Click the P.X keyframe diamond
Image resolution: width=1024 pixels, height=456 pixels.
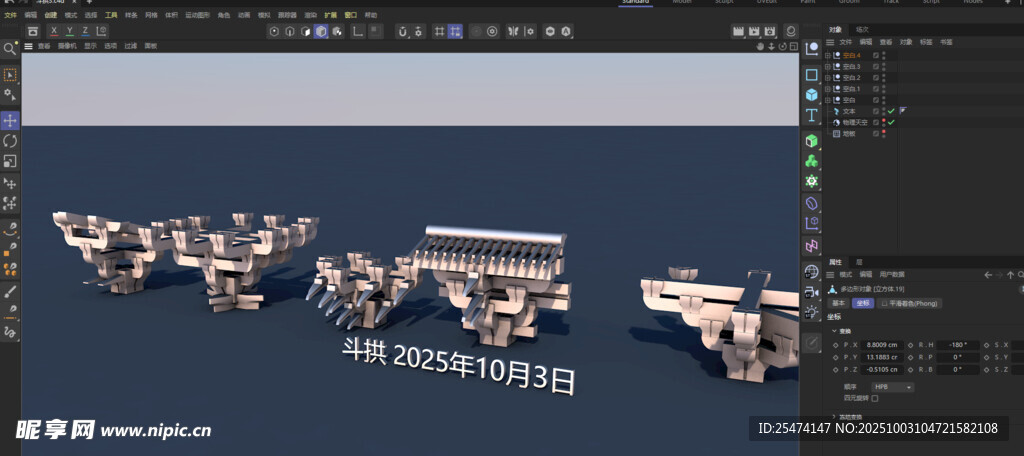pyautogui.click(x=835, y=344)
